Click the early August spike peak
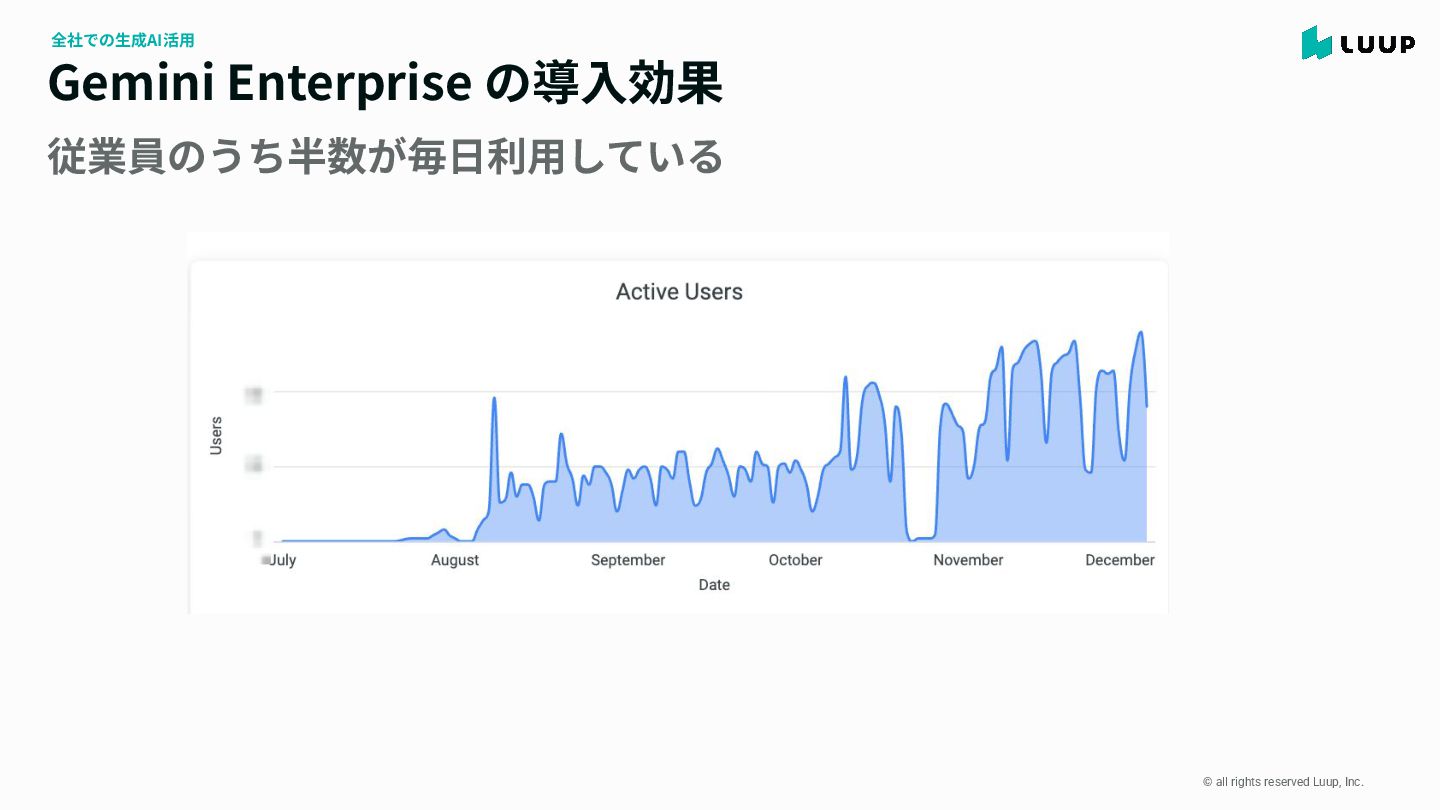This screenshot has height=810, width=1440. 494,399
